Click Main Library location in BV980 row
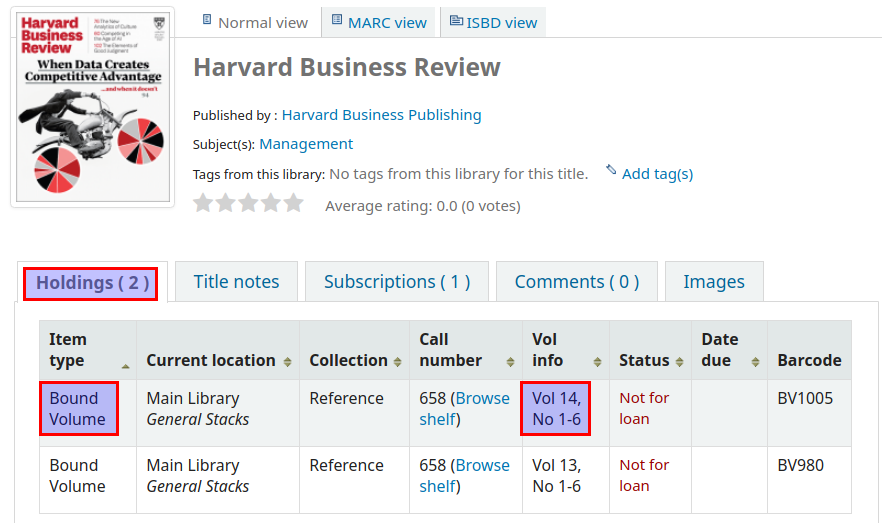The height and width of the screenshot is (523, 892). pos(193,466)
